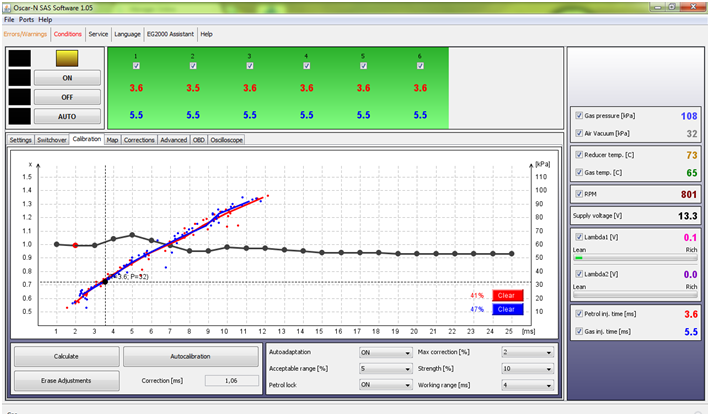Clear the red petrol map points

(507, 295)
